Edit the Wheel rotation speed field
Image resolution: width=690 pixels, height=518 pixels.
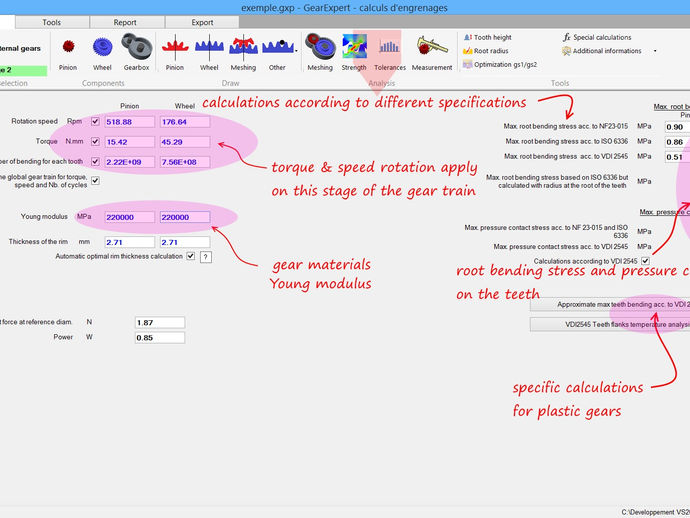pos(185,122)
